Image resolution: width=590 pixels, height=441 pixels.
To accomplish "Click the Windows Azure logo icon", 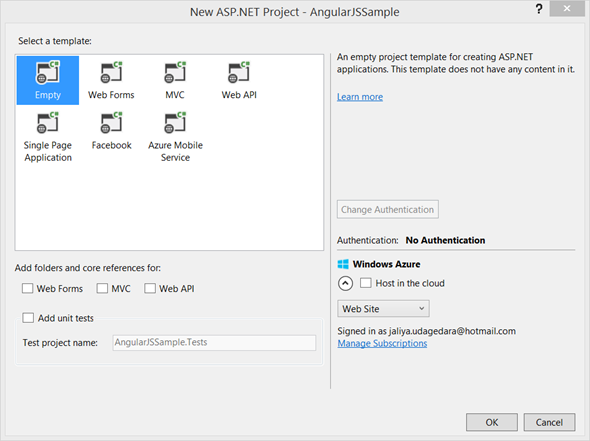I will [343, 264].
